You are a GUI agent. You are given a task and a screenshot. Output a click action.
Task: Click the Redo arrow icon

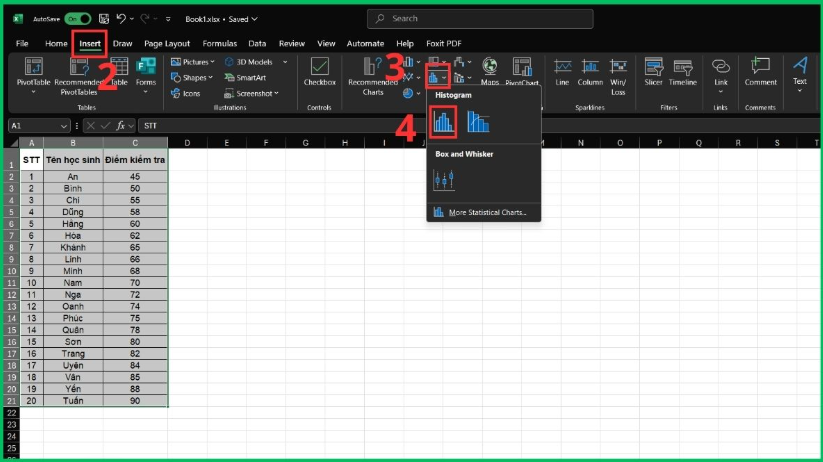145,19
